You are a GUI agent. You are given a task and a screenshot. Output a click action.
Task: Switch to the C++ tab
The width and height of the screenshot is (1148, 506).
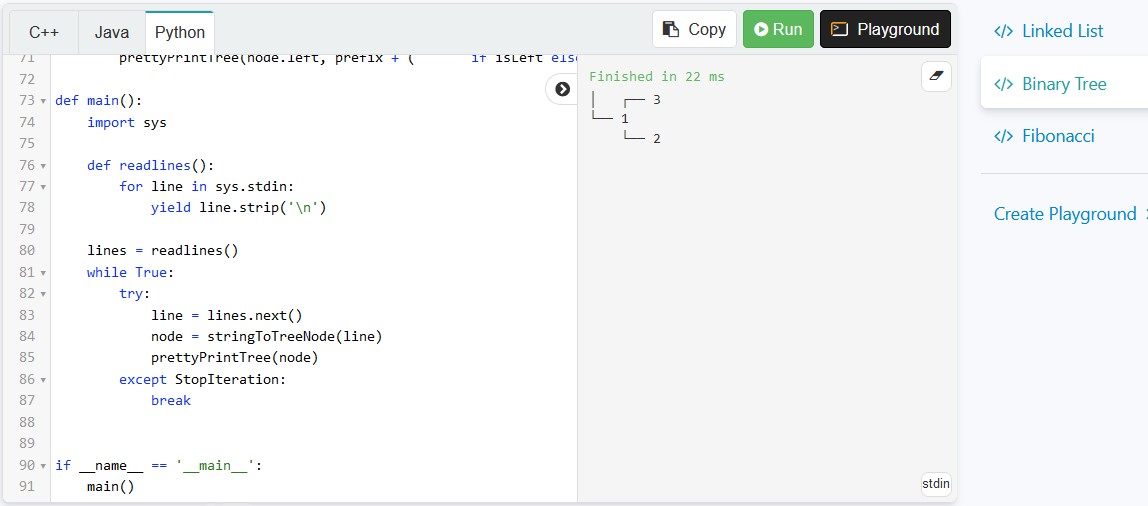coord(43,32)
